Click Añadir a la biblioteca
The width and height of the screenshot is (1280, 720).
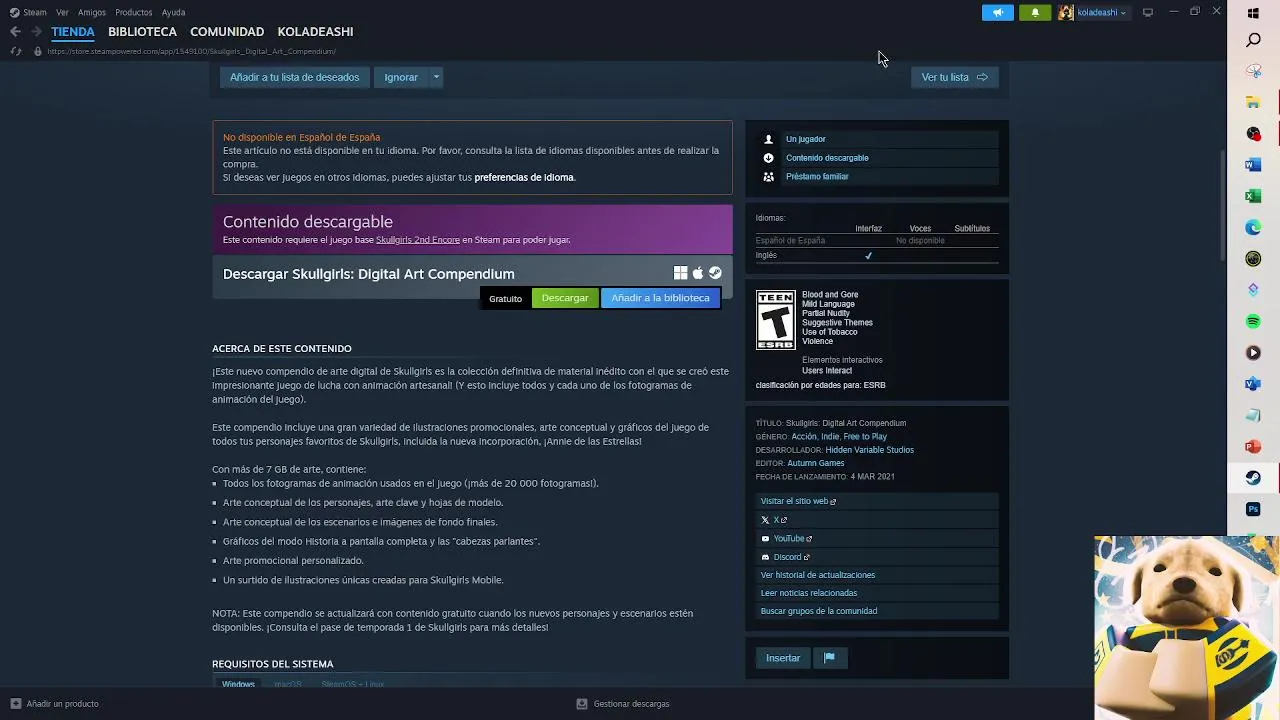pyautogui.click(x=660, y=298)
